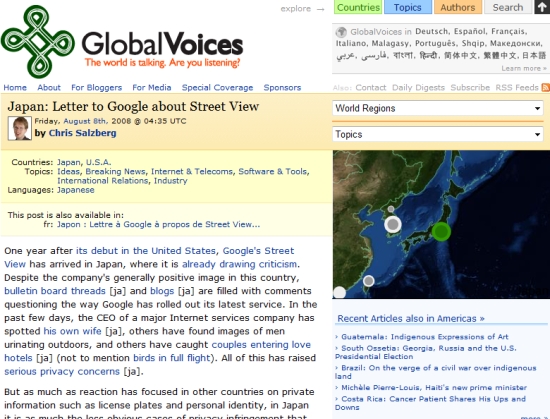Click 'its debut in the United States' link
Screen dimensions: 550x419
tap(146, 251)
